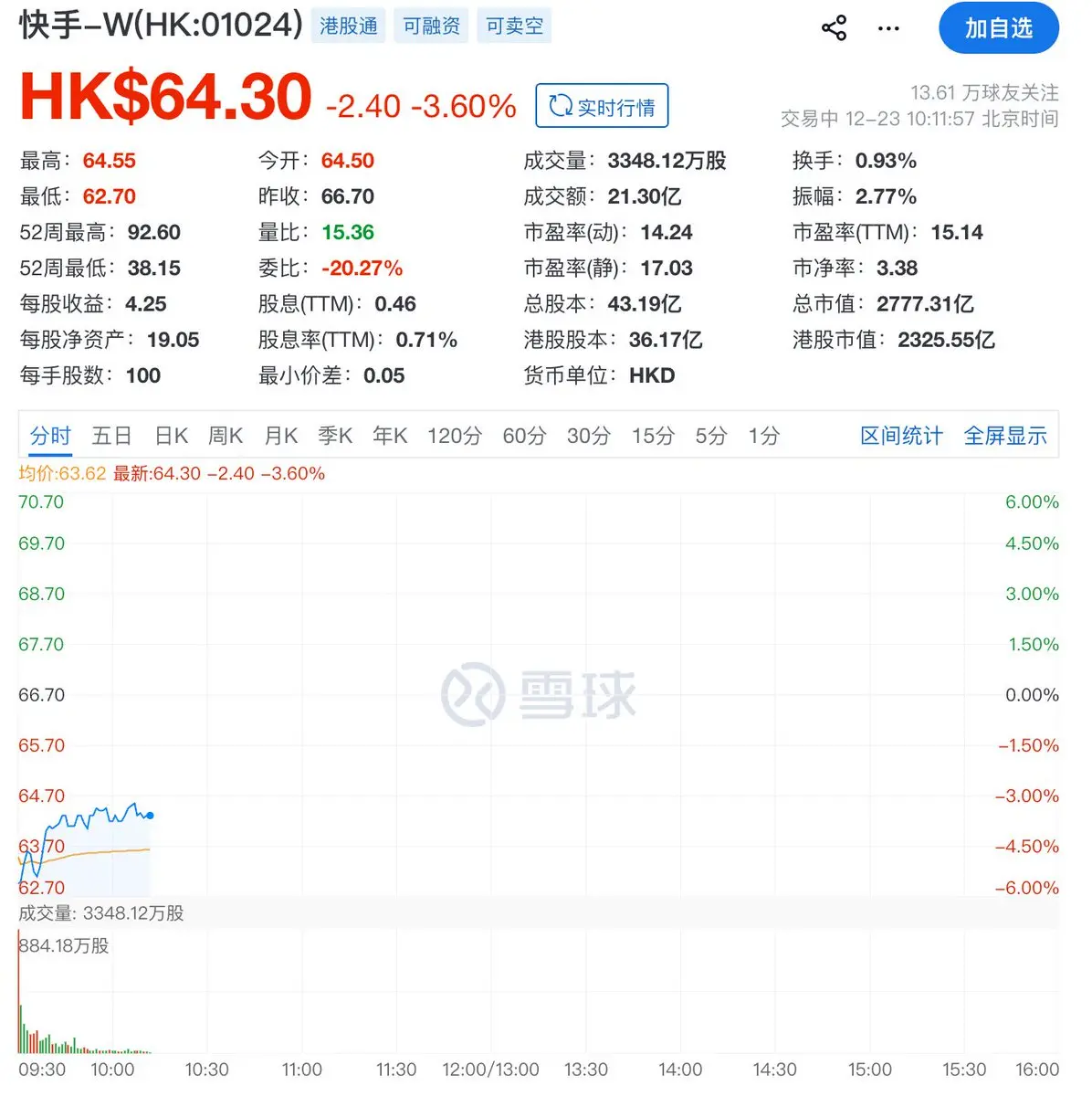
Task: Click the 港股股本 value 36.17亿
Action: coord(666,340)
